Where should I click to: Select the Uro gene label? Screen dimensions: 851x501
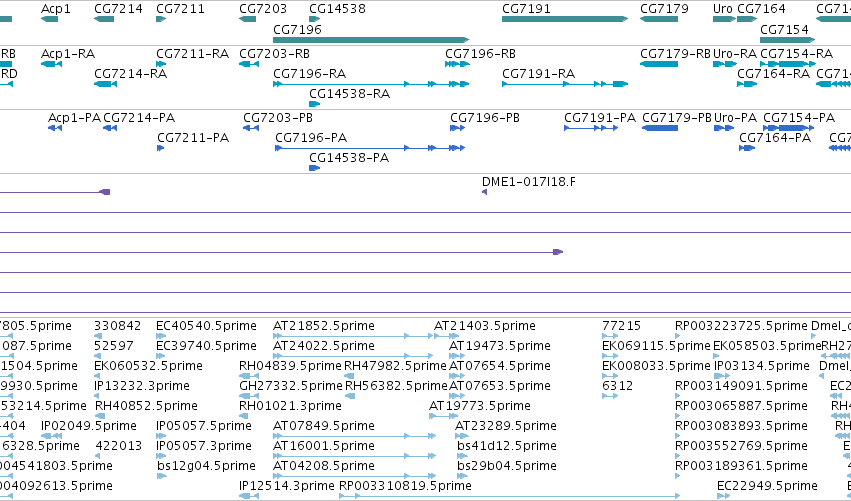tap(723, 9)
